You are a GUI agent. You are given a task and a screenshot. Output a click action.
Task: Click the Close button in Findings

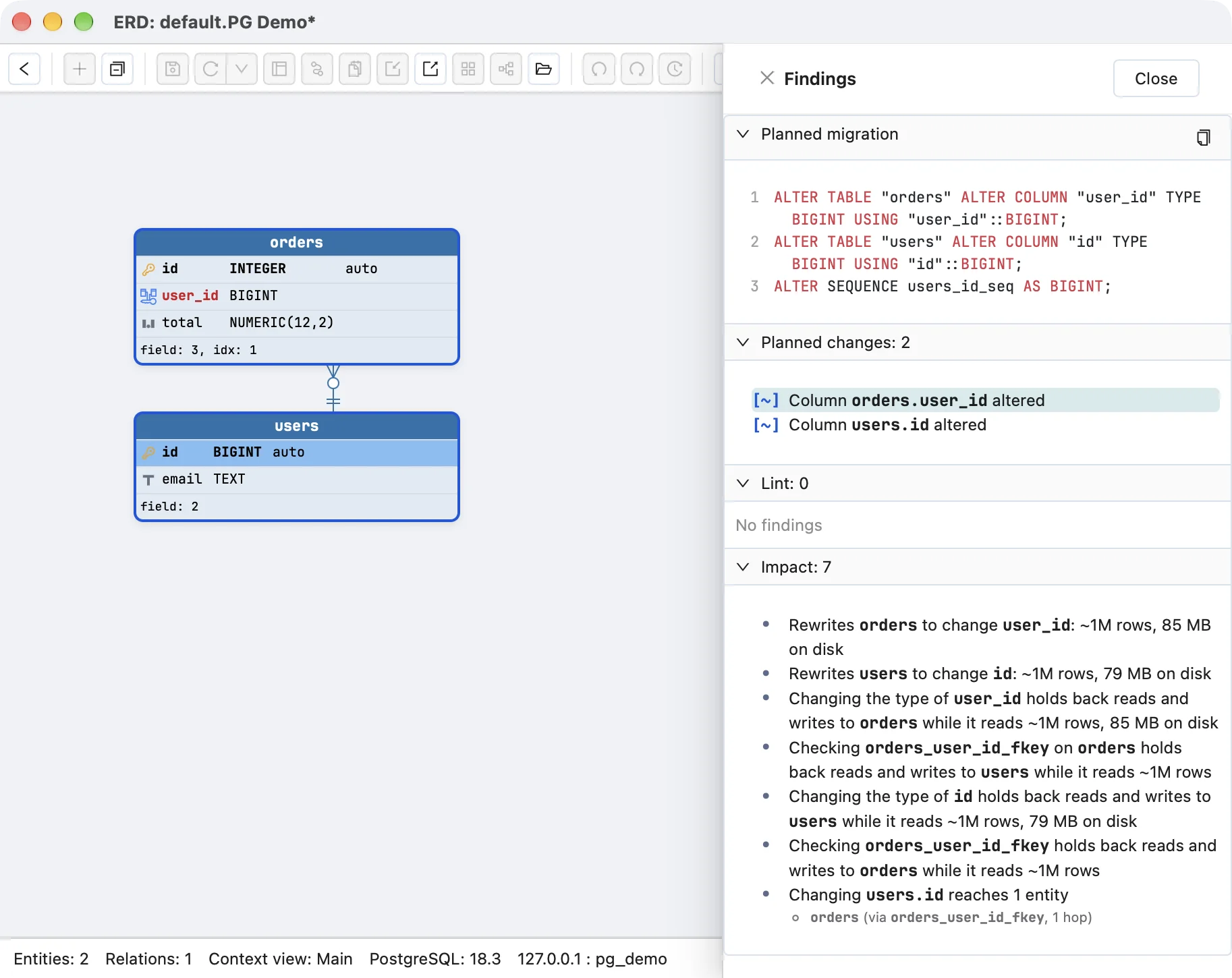(x=1156, y=79)
